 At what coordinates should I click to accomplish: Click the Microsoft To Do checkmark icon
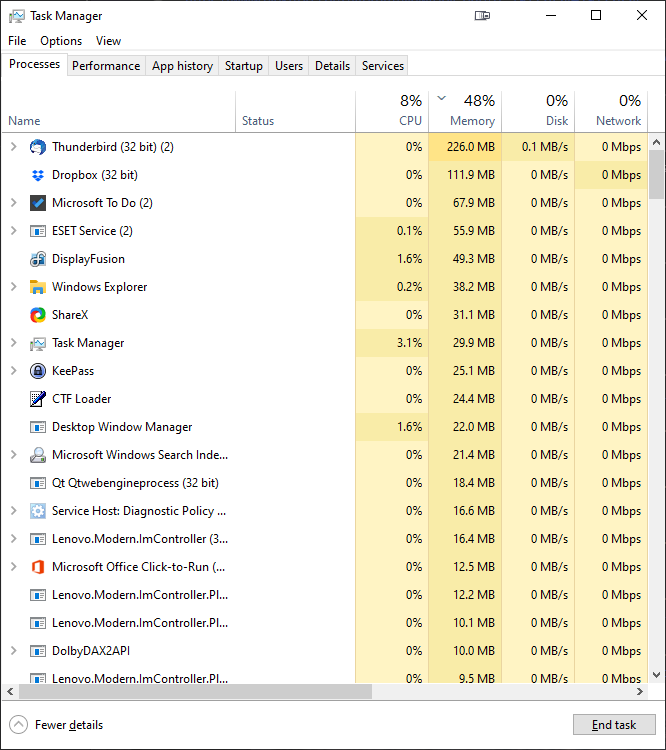(x=38, y=203)
